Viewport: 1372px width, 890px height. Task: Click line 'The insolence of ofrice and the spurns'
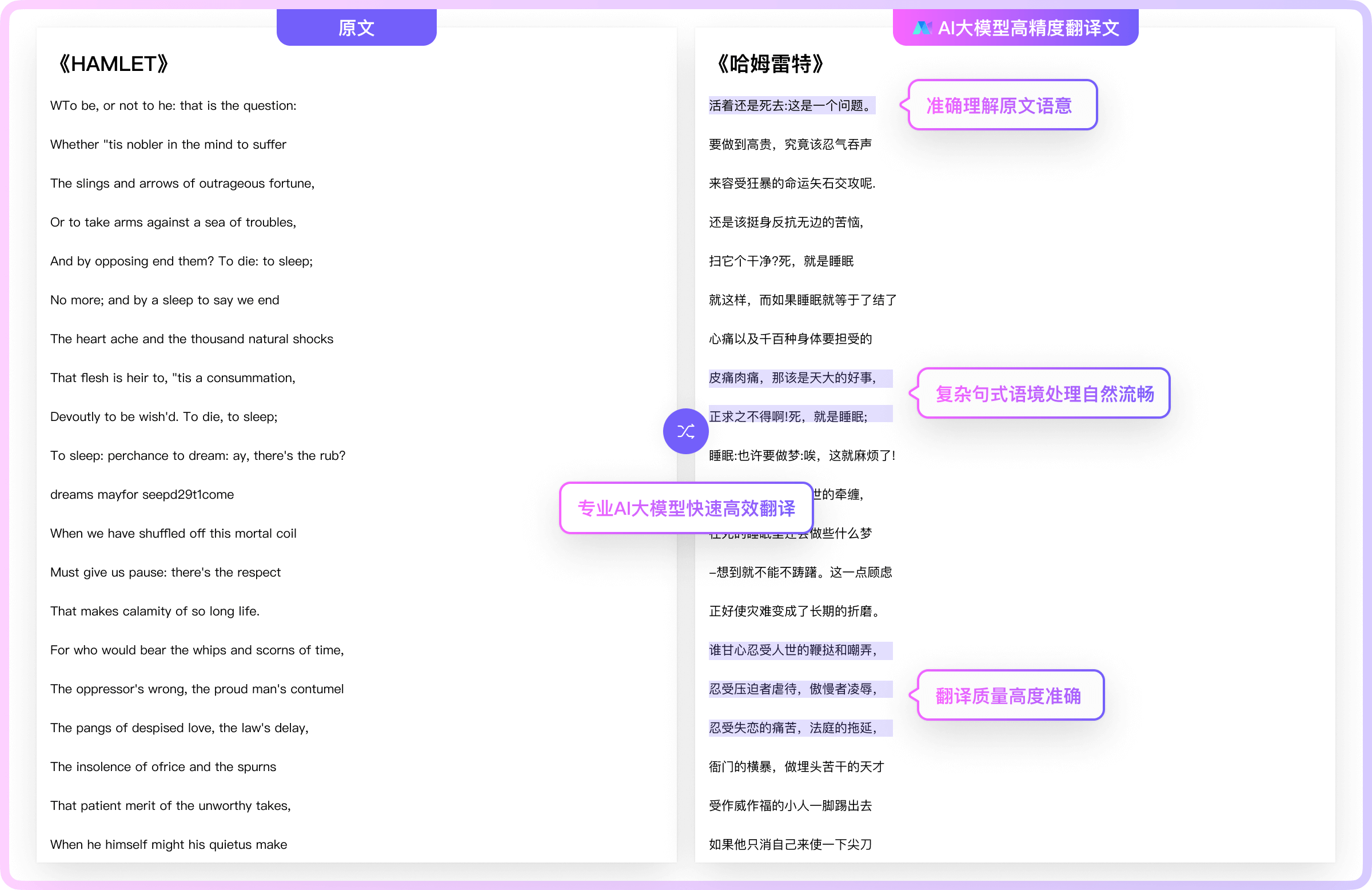[162, 766]
